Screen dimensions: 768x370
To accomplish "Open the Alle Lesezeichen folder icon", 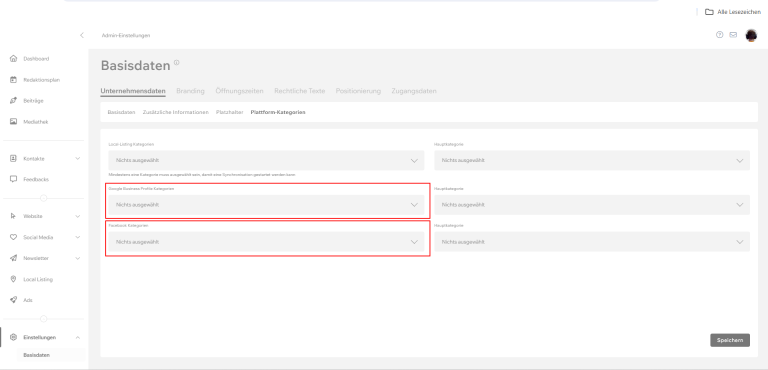I will point(709,12).
